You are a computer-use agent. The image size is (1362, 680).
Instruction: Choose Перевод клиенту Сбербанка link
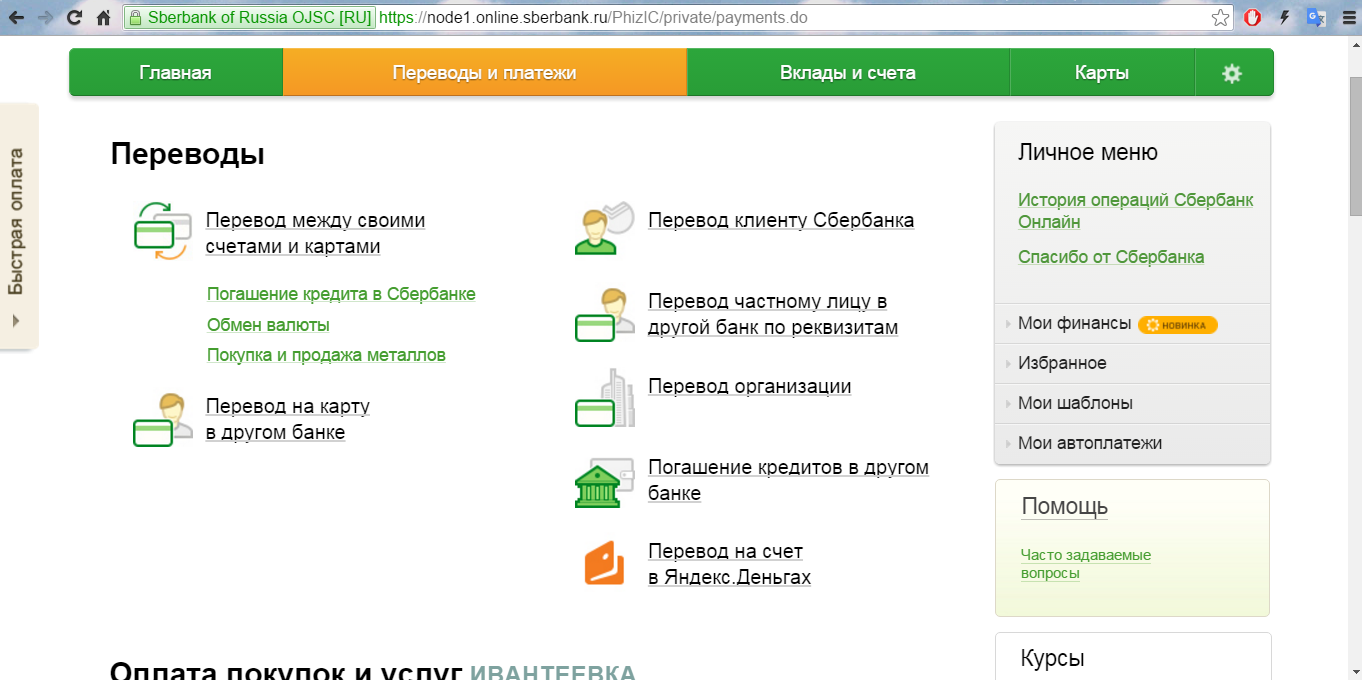coord(781,220)
